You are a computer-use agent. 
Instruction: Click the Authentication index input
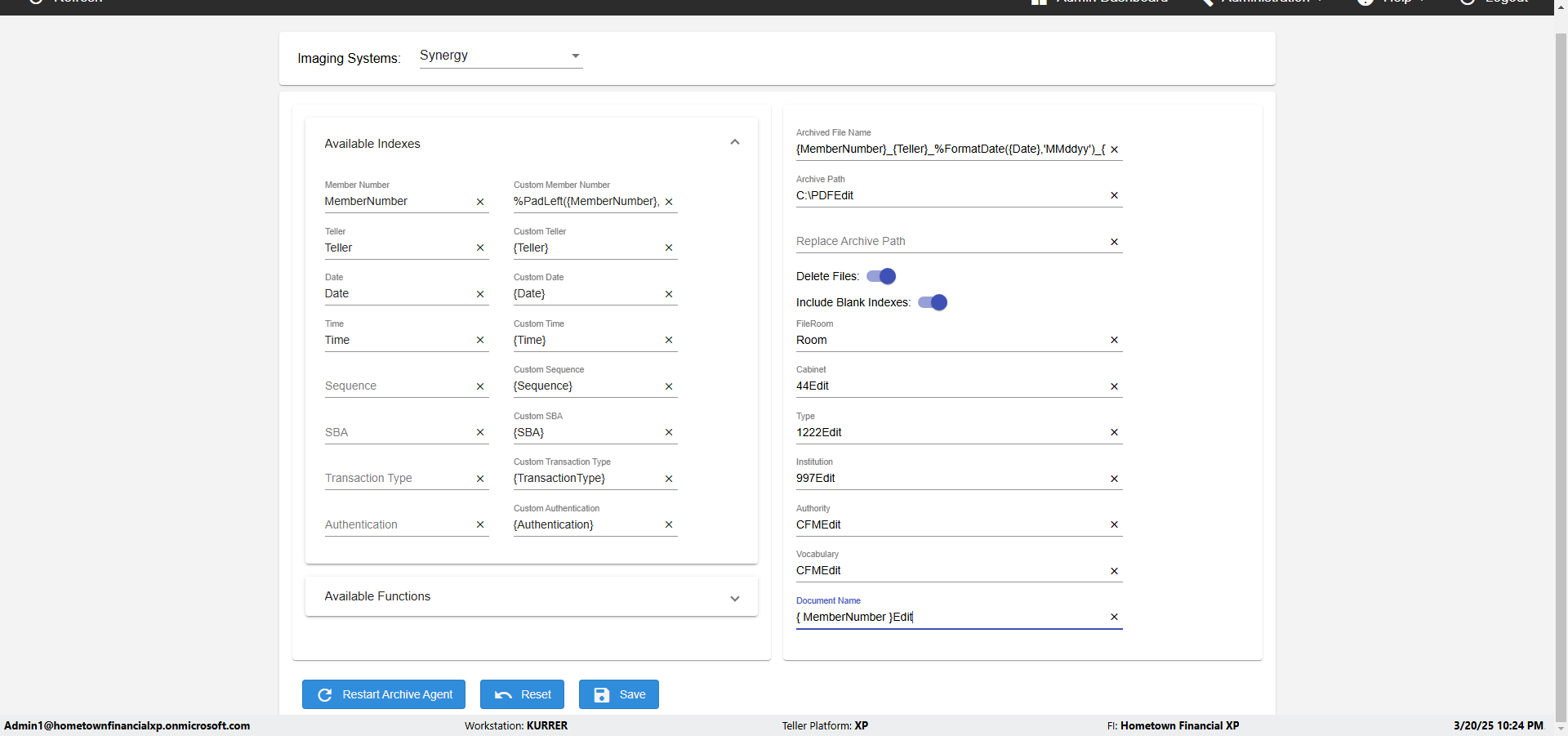point(396,525)
